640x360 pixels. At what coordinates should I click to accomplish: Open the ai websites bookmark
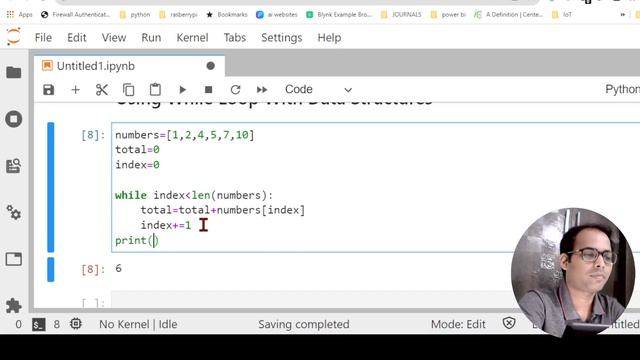277,14
